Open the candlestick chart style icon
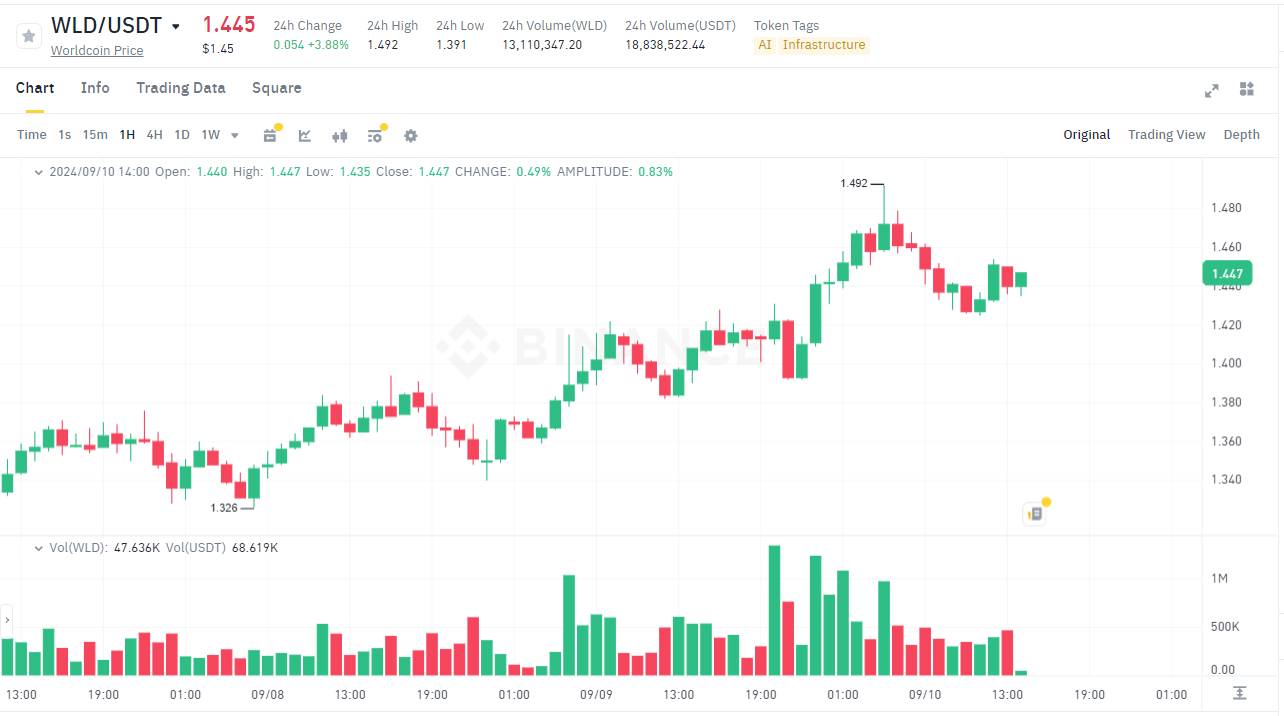The width and height of the screenshot is (1284, 716). pyautogui.click(x=340, y=136)
